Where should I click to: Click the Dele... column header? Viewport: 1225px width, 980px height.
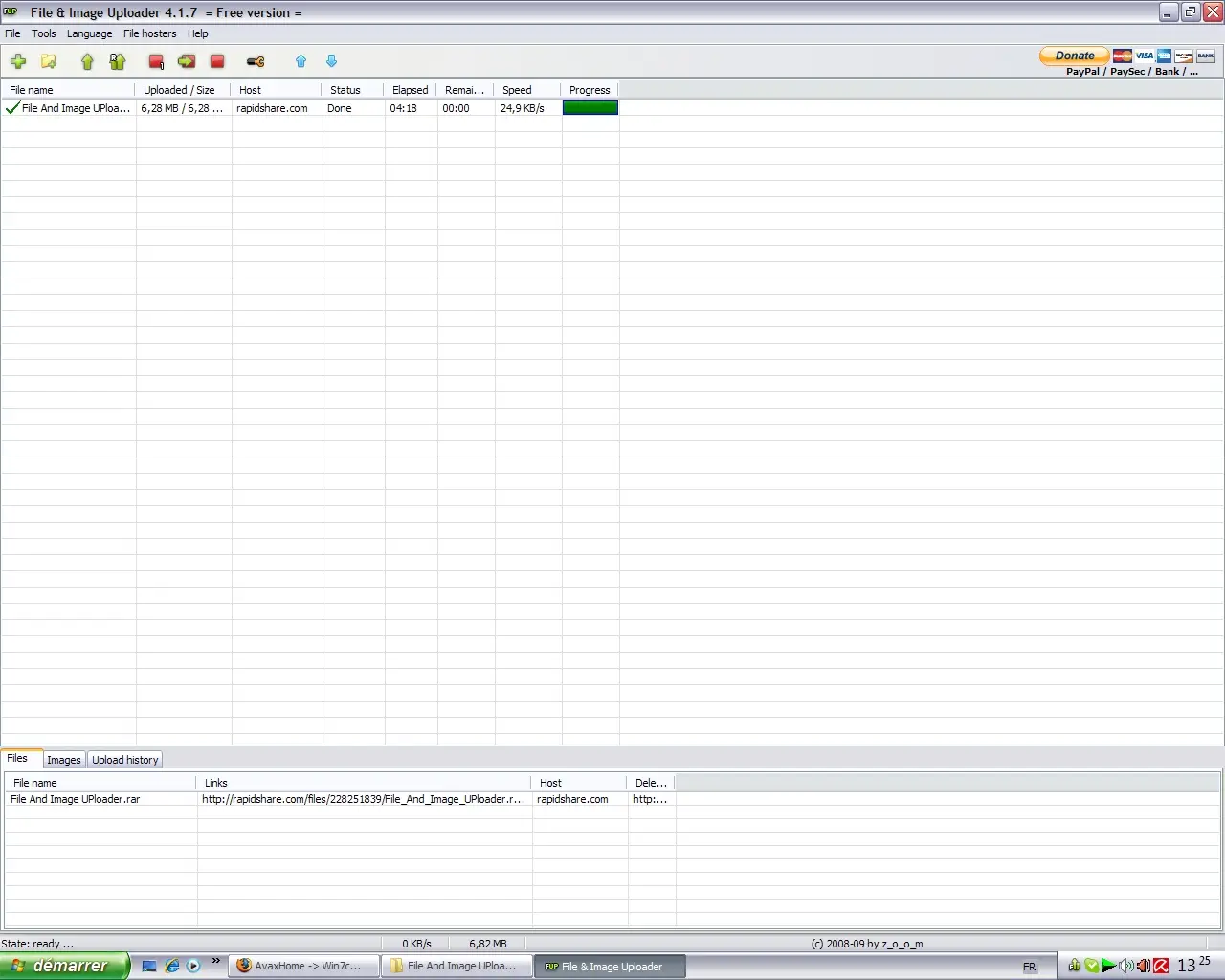[651, 783]
